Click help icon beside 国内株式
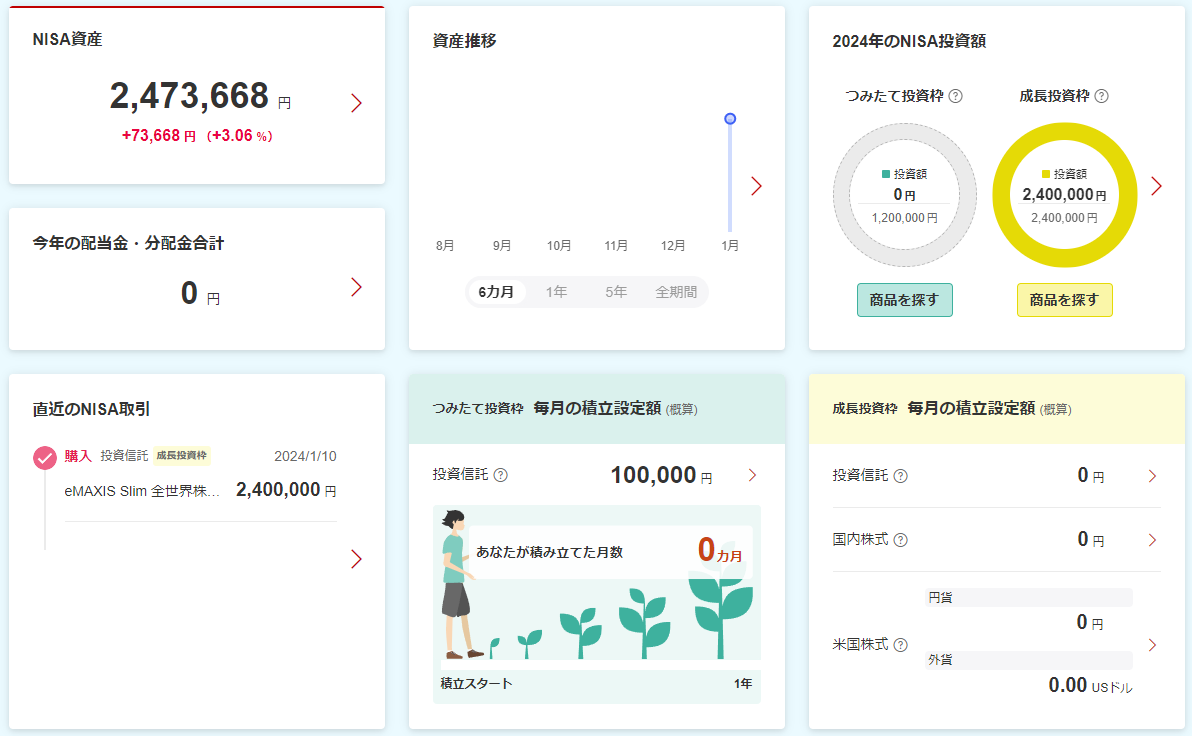 pos(900,540)
